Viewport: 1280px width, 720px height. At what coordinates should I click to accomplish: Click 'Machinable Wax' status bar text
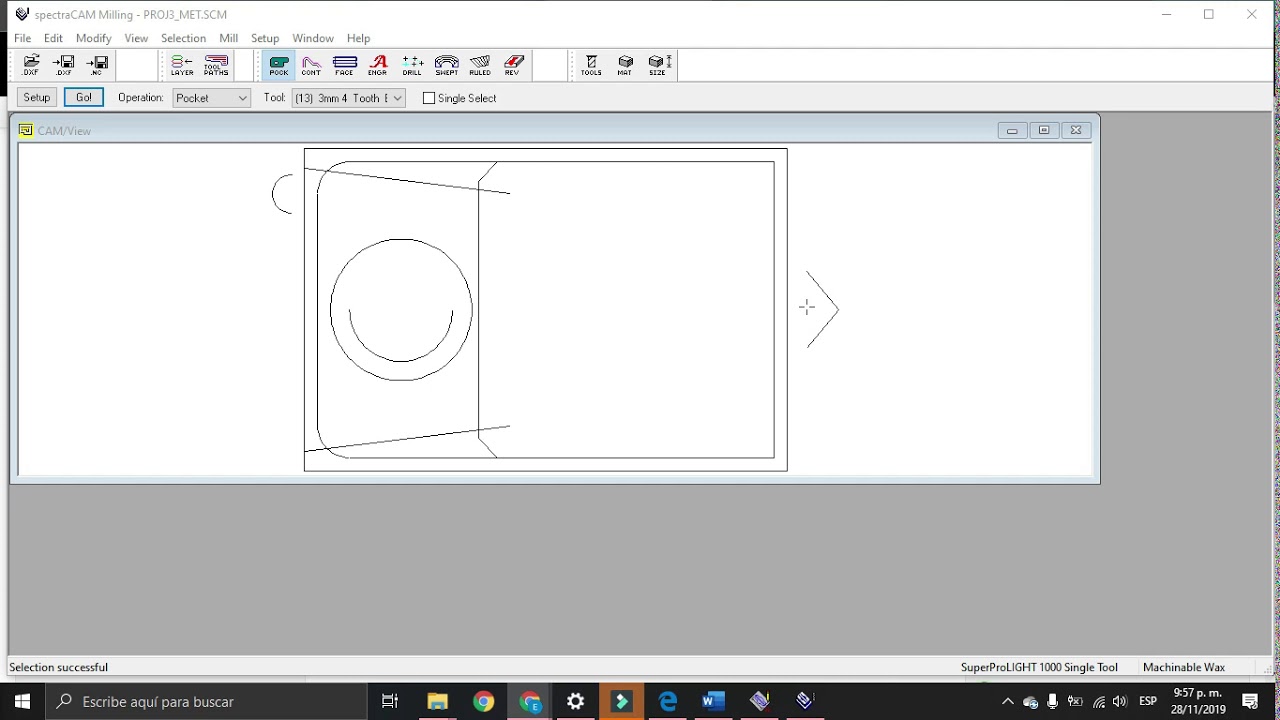pyautogui.click(x=1184, y=667)
